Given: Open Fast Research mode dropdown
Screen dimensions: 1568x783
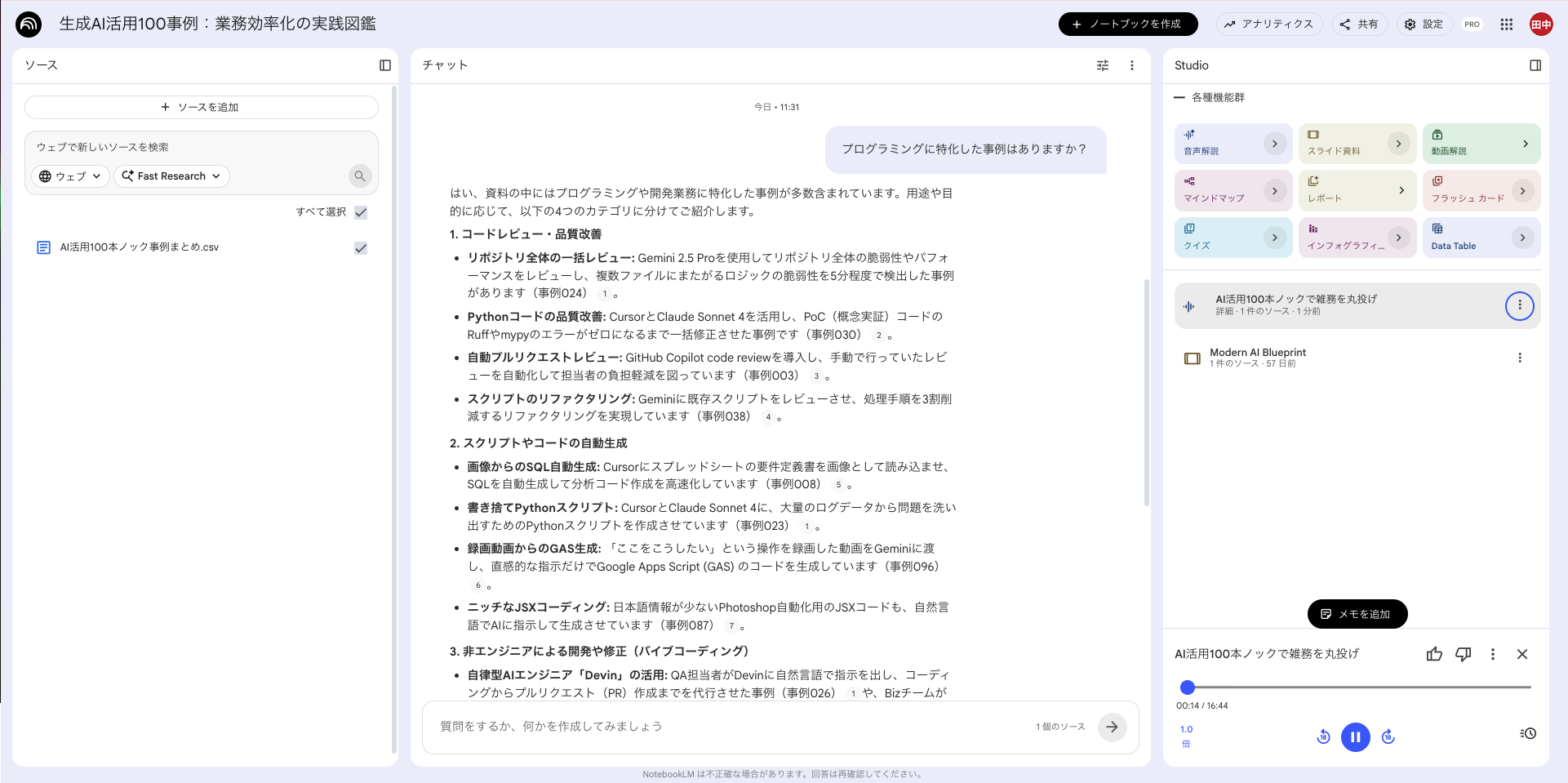Looking at the screenshot, I should tap(171, 176).
